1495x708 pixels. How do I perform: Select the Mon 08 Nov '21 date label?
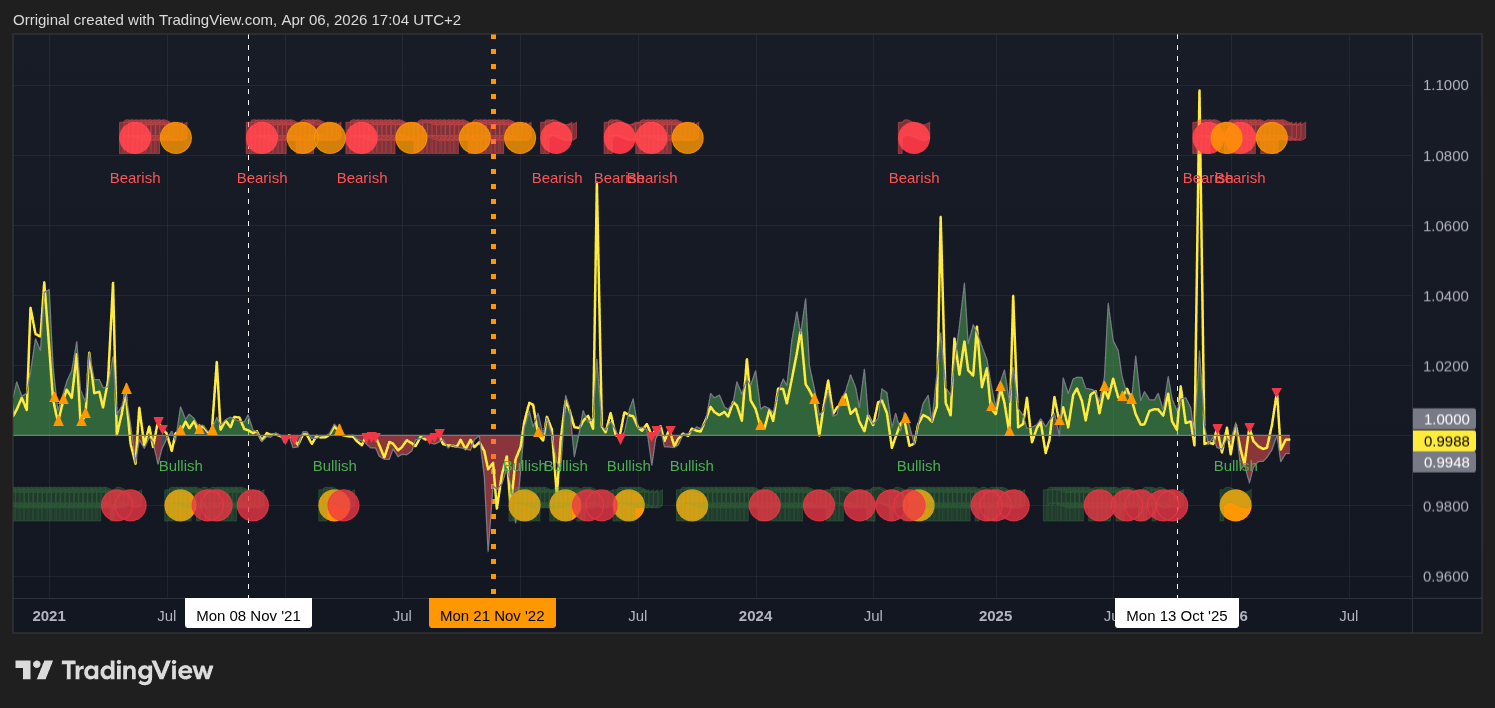tap(248, 615)
